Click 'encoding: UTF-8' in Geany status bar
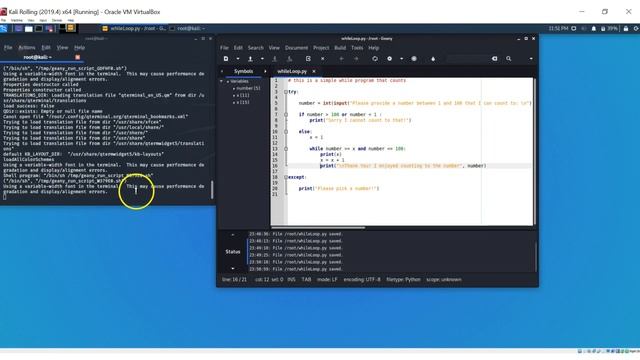This screenshot has width=640, height=360. (x=362, y=280)
